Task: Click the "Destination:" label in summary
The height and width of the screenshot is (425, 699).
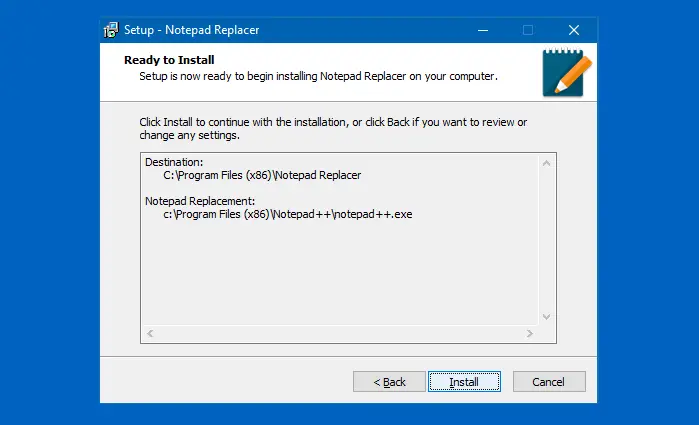Action: pyautogui.click(x=174, y=162)
